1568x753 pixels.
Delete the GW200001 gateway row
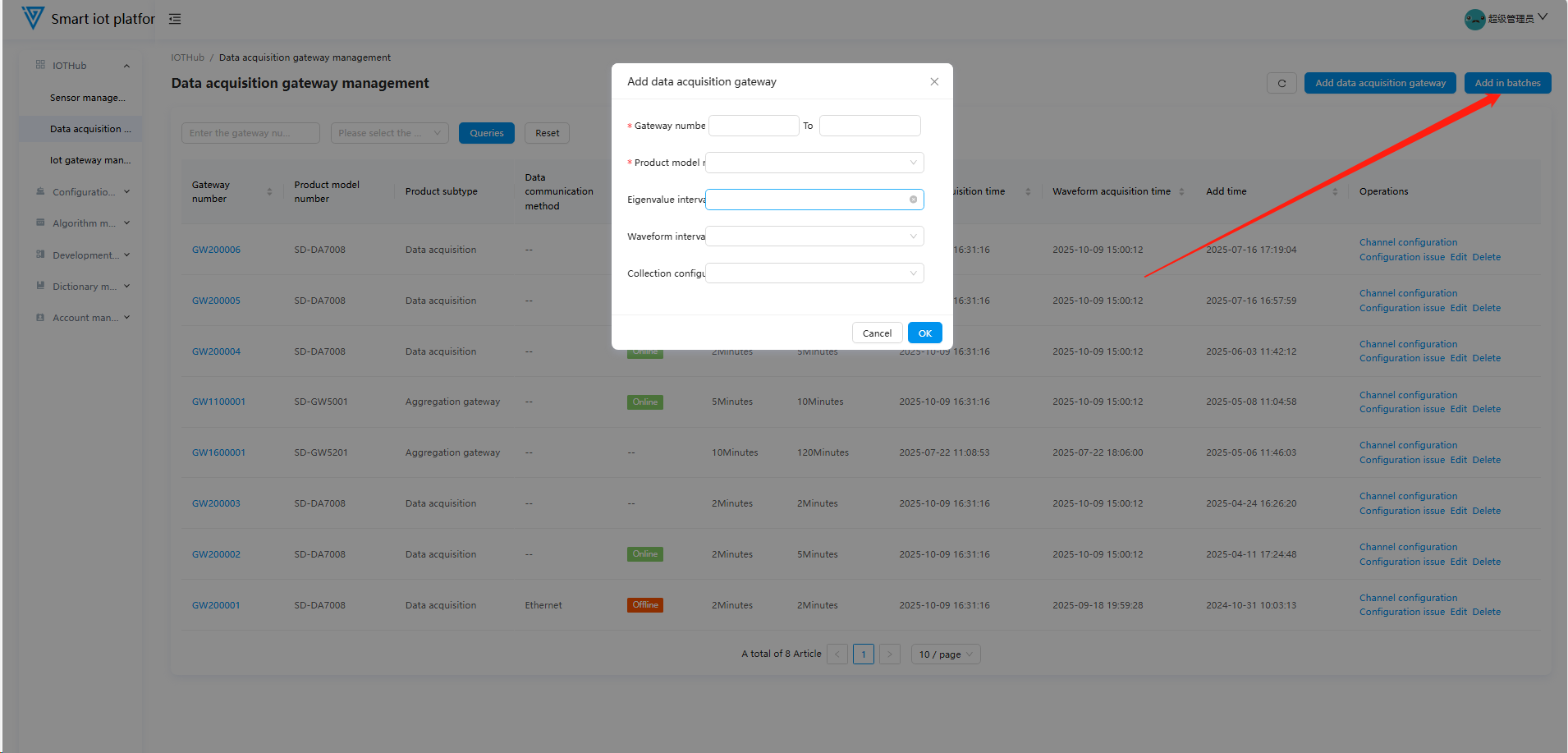[x=1486, y=612]
